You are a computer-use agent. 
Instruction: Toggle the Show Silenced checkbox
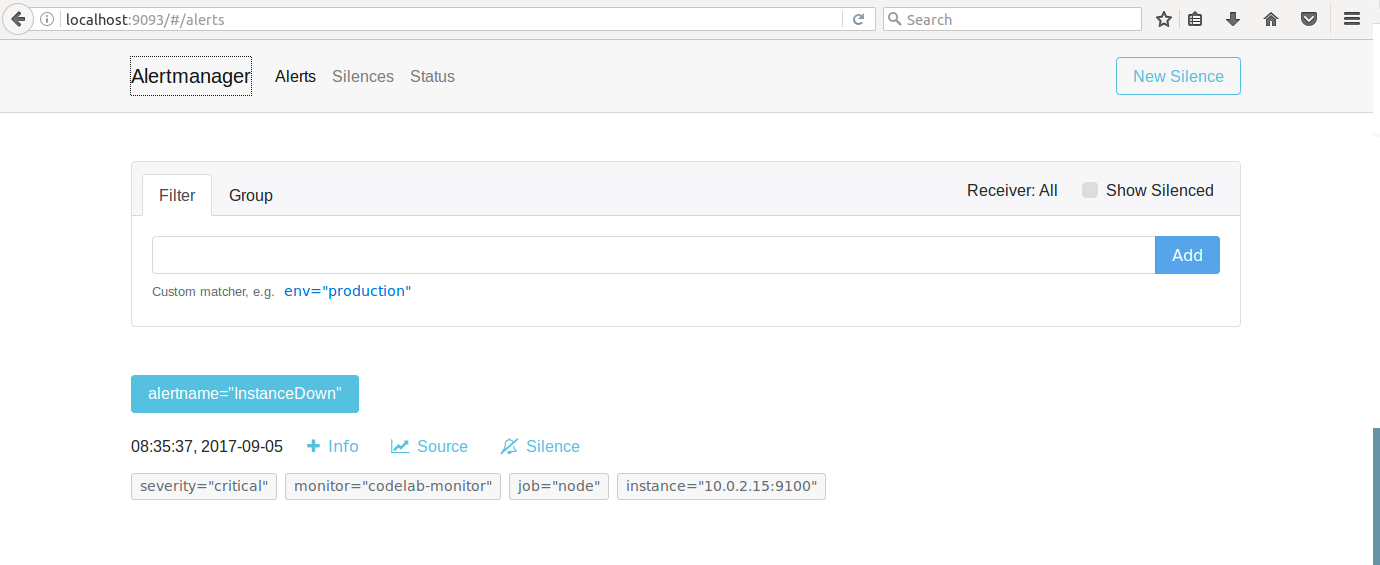pyautogui.click(x=1090, y=190)
